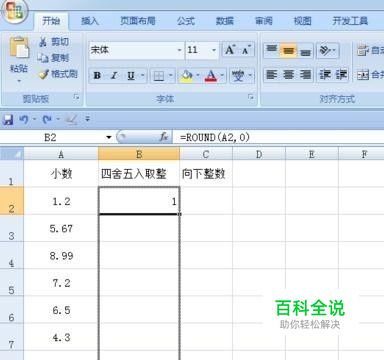Click cell containing 5.67
Viewport: 384px width, 360px height.
61,228
